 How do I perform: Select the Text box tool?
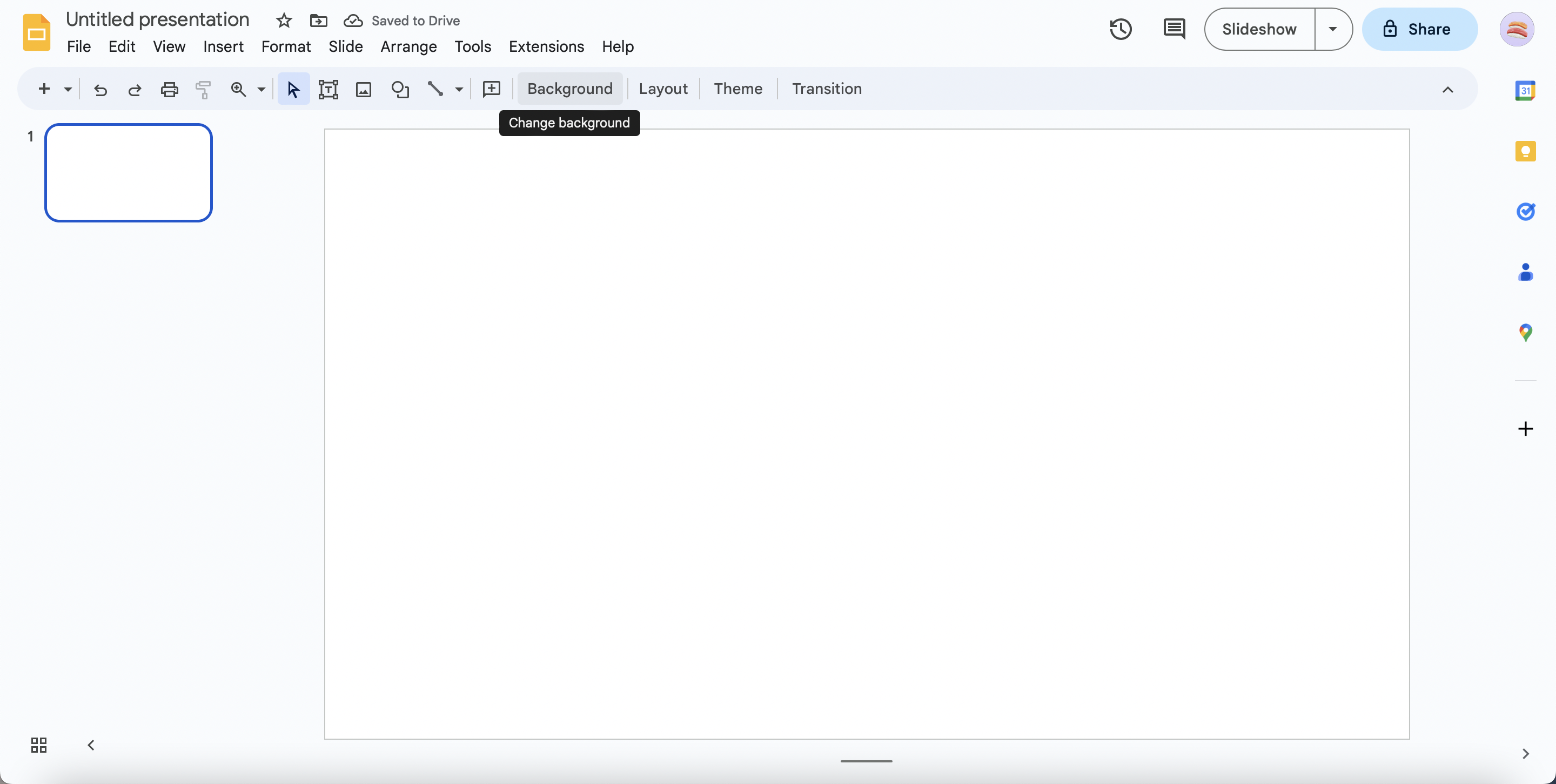pyautogui.click(x=327, y=89)
